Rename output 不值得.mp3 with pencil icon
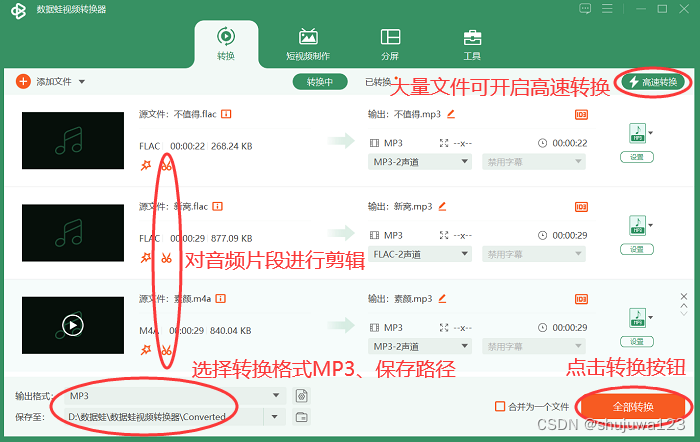The width and height of the screenshot is (700, 442). coord(451,114)
